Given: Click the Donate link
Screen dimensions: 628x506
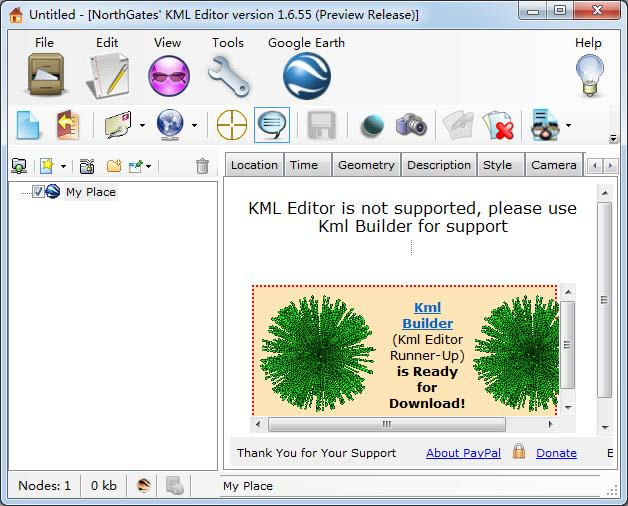Looking at the screenshot, I should click(x=556, y=453).
